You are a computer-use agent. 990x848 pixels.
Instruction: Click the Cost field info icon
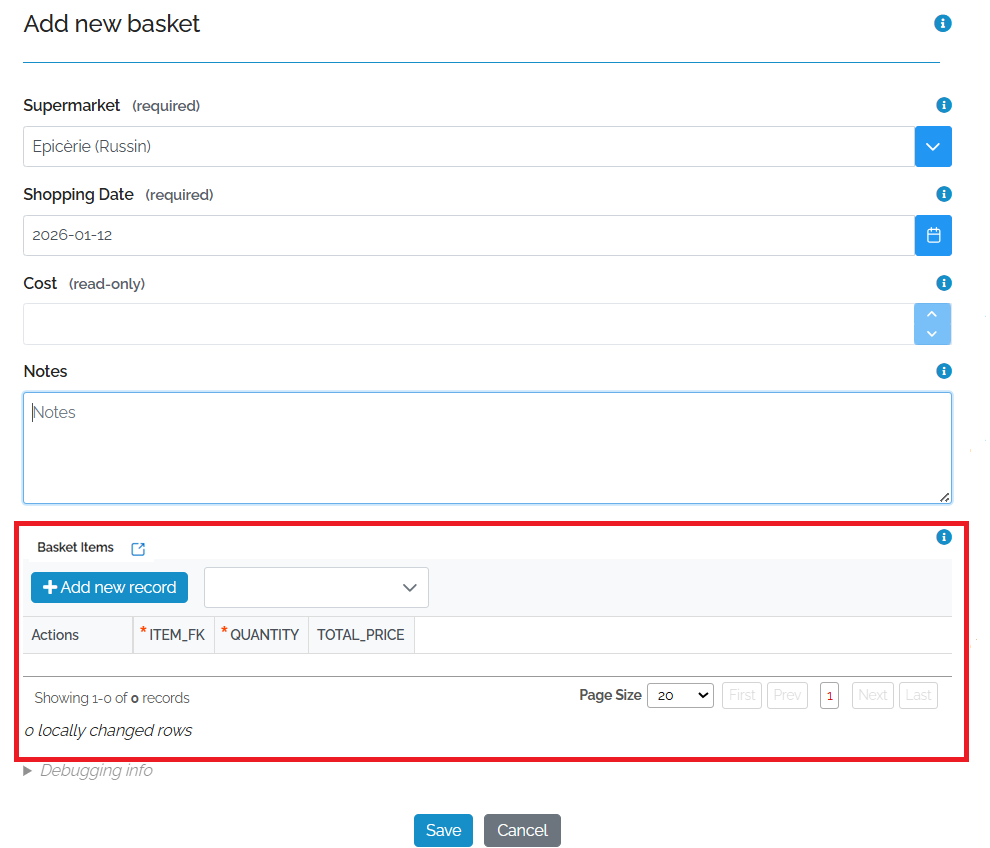pos(943,283)
